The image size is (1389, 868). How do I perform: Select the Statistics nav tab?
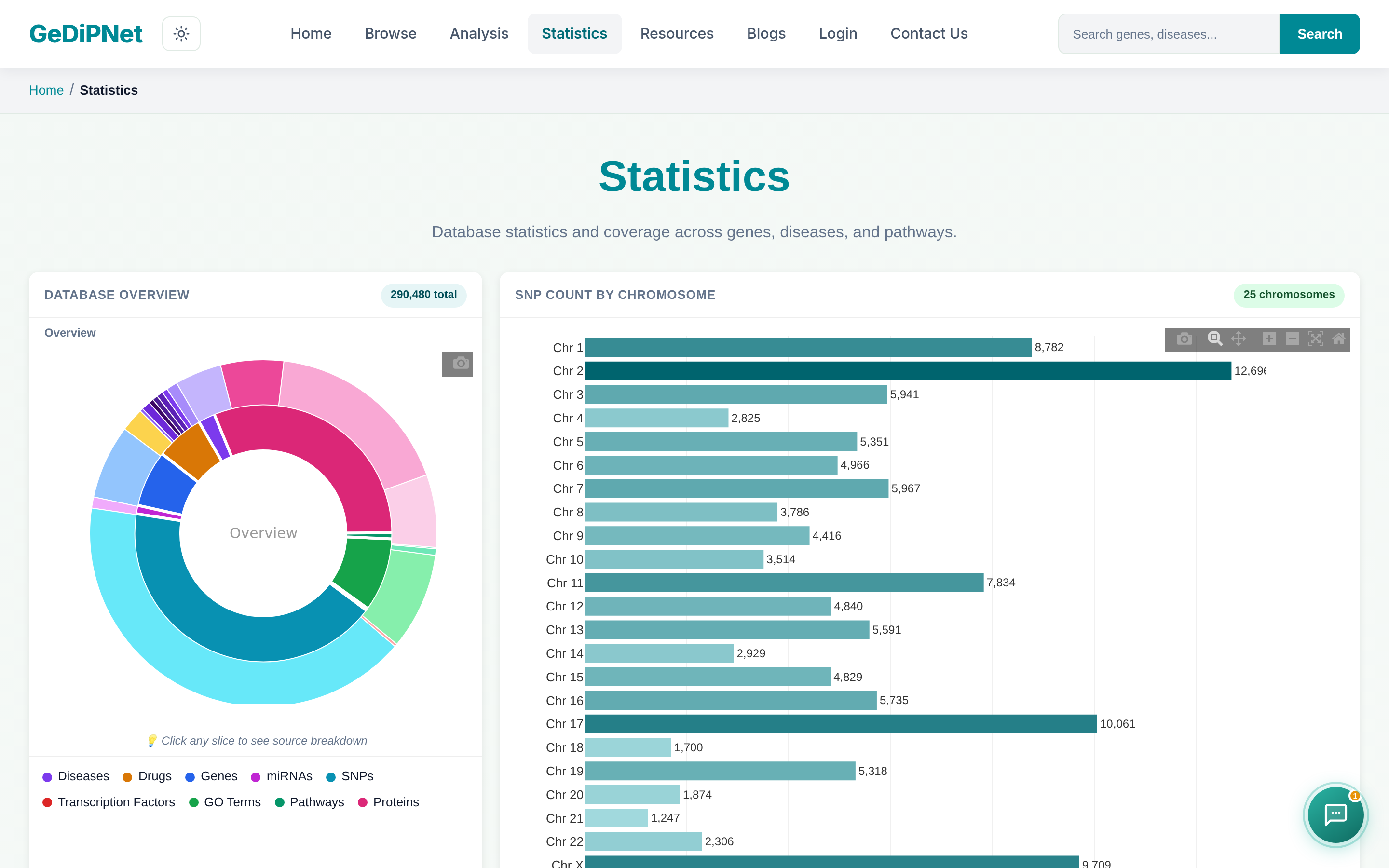[x=574, y=34]
